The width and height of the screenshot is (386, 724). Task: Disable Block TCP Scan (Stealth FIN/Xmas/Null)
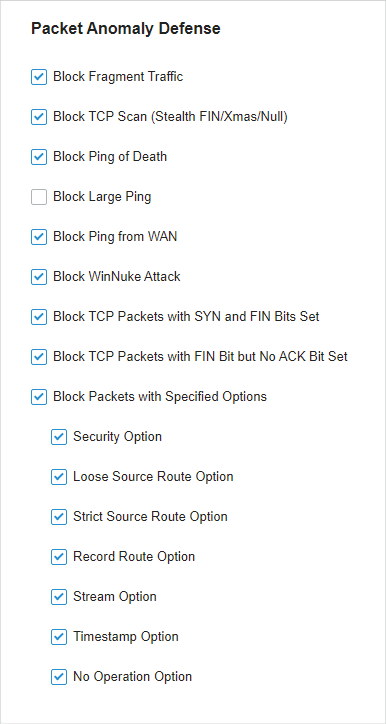coord(39,117)
